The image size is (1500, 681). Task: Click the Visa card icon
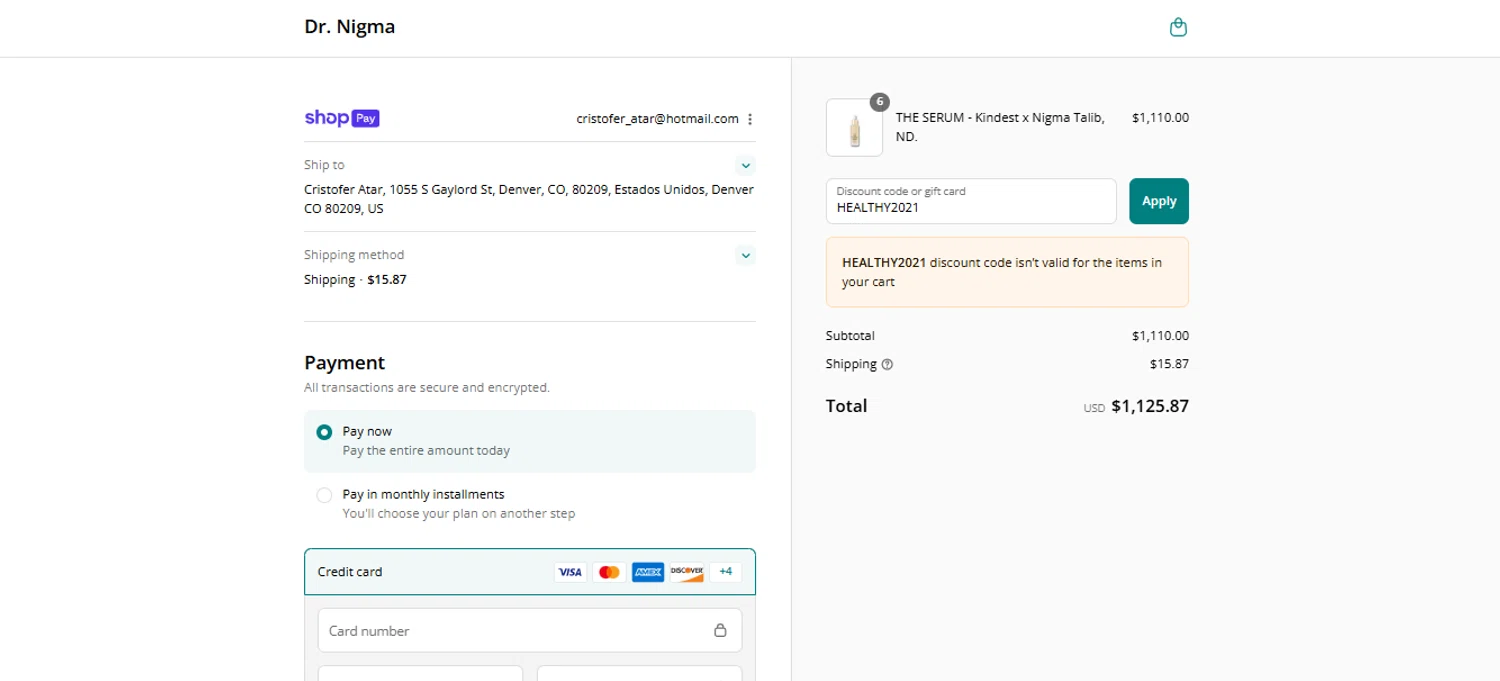570,572
